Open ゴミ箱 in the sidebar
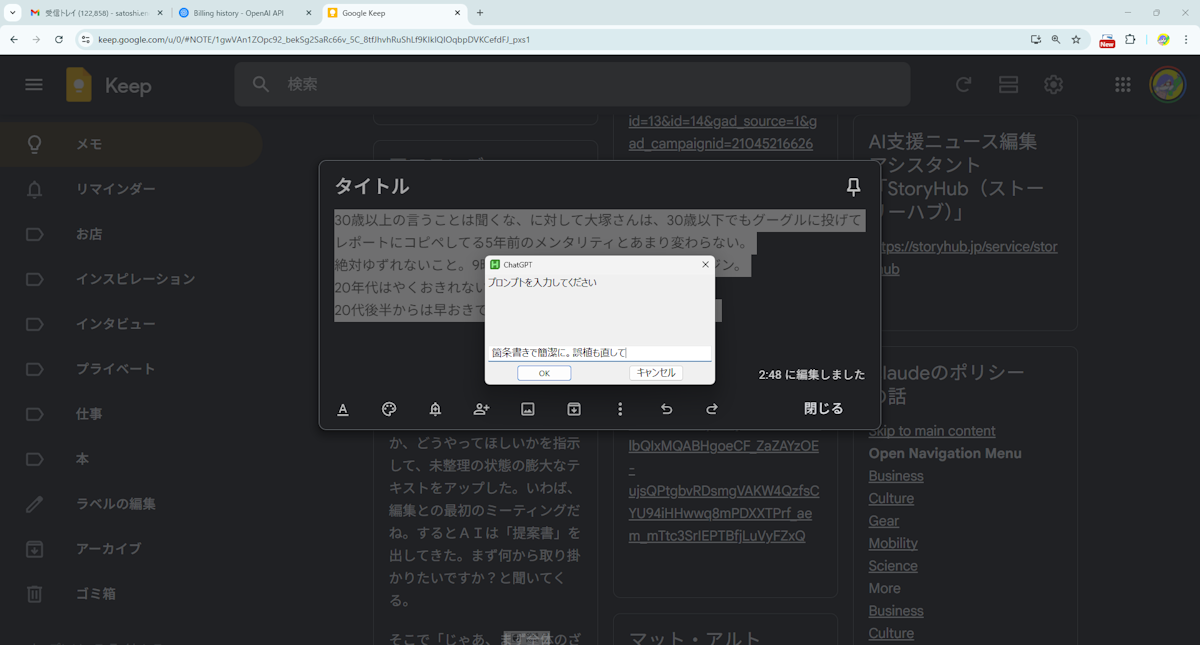Viewport: 1200px width, 645px height. tap(130, 594)
